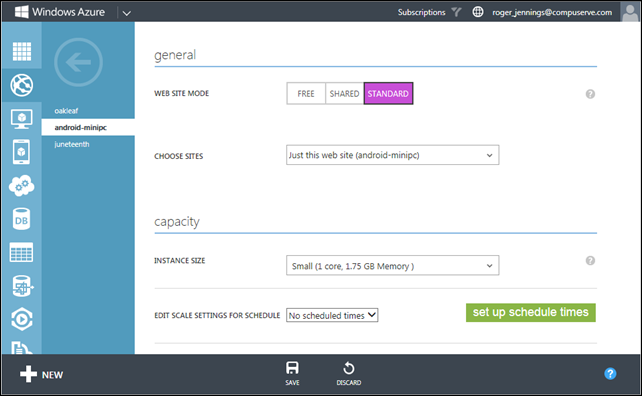
Task: Open Virtual Machines monitor icon
Action: (22, 119)
